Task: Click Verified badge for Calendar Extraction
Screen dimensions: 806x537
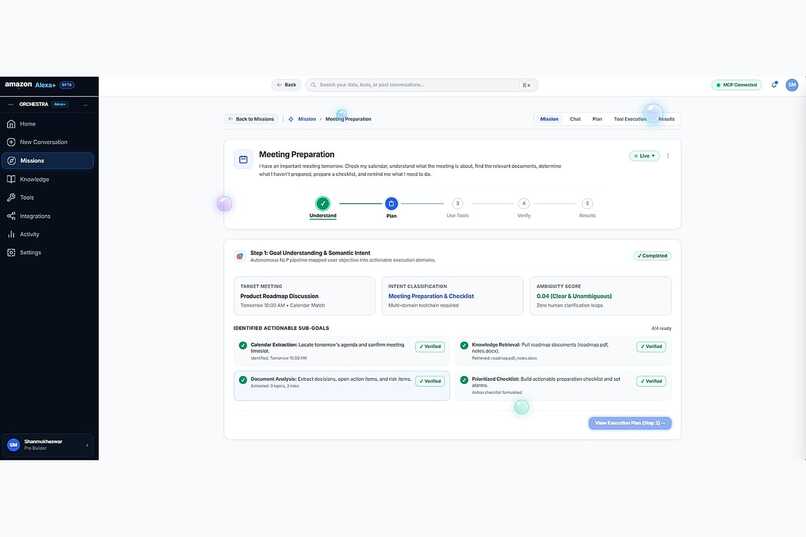Action: tap(430, 346)
